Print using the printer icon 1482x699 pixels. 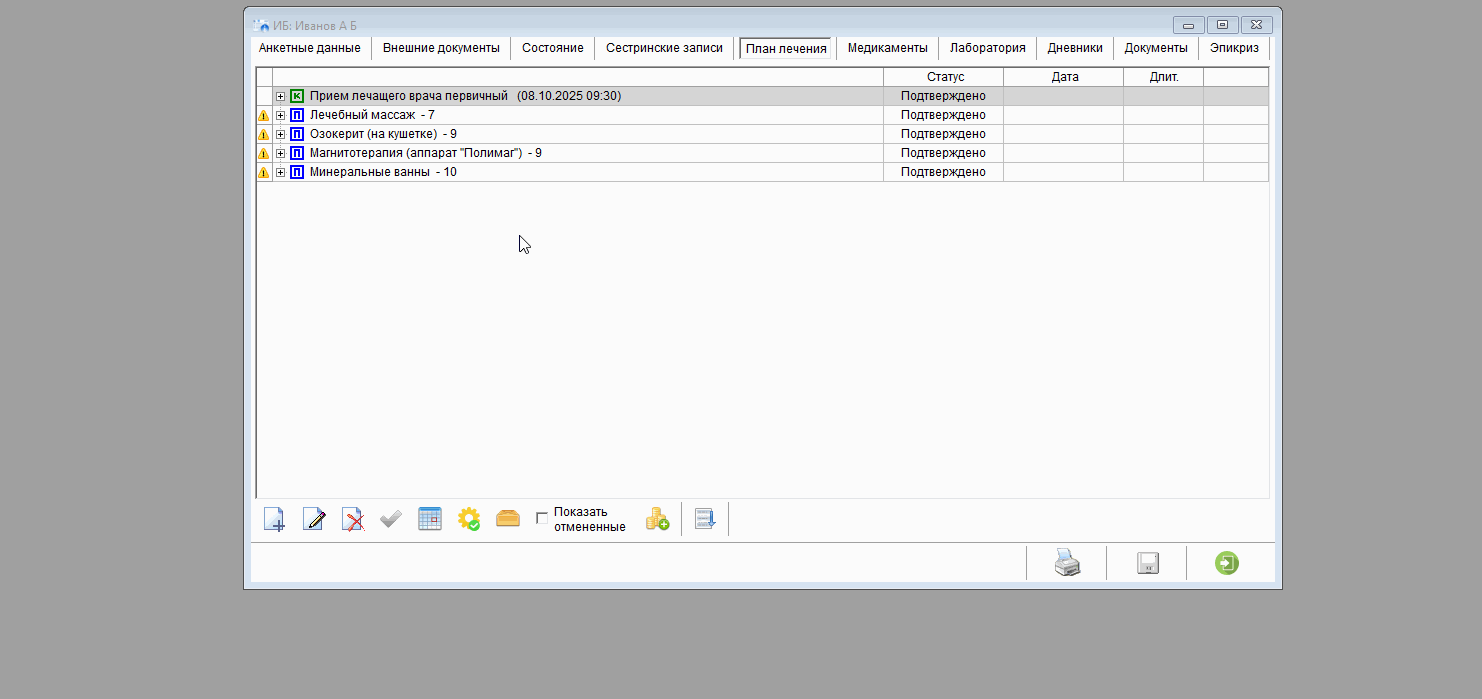pos(1067,563)
